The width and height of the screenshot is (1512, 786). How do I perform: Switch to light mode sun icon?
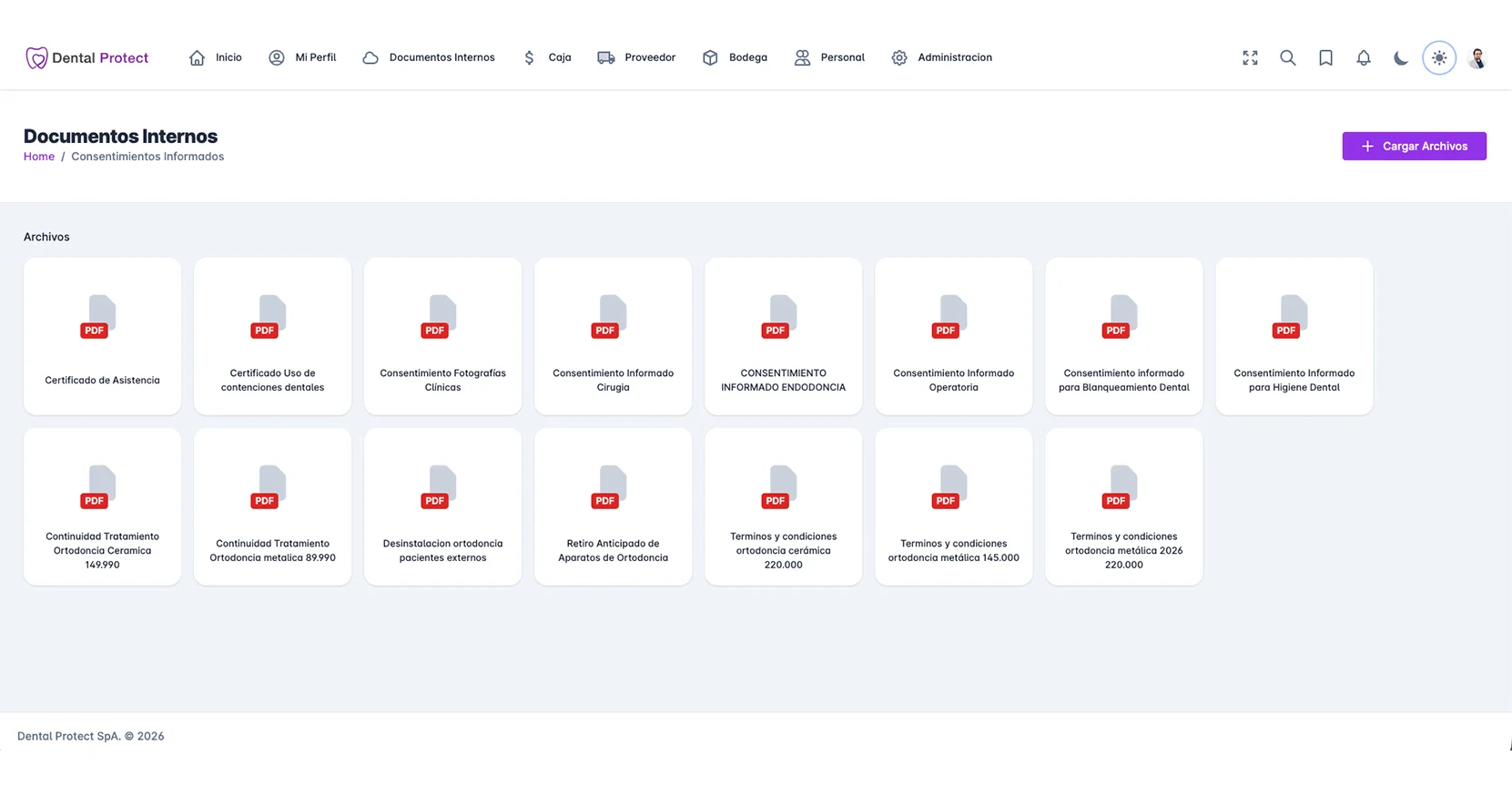pos(1439,57)
